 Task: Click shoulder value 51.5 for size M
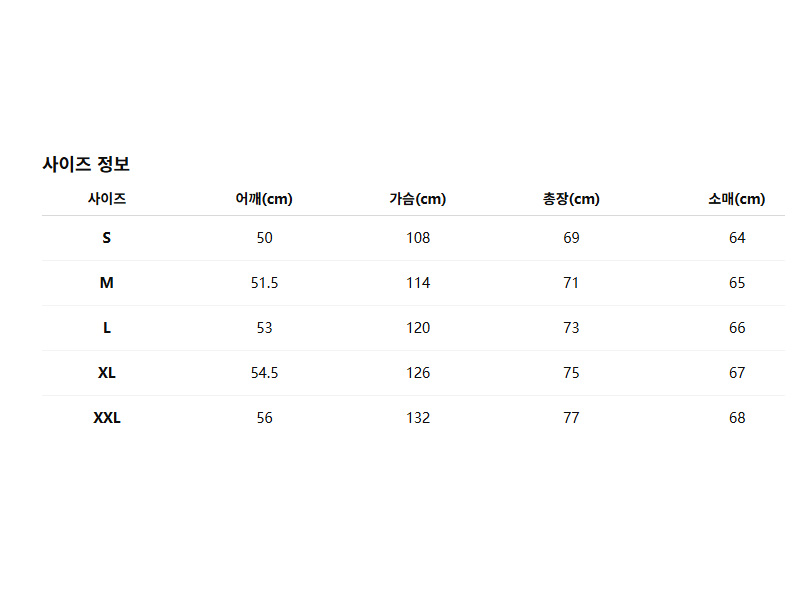point(264,283)
